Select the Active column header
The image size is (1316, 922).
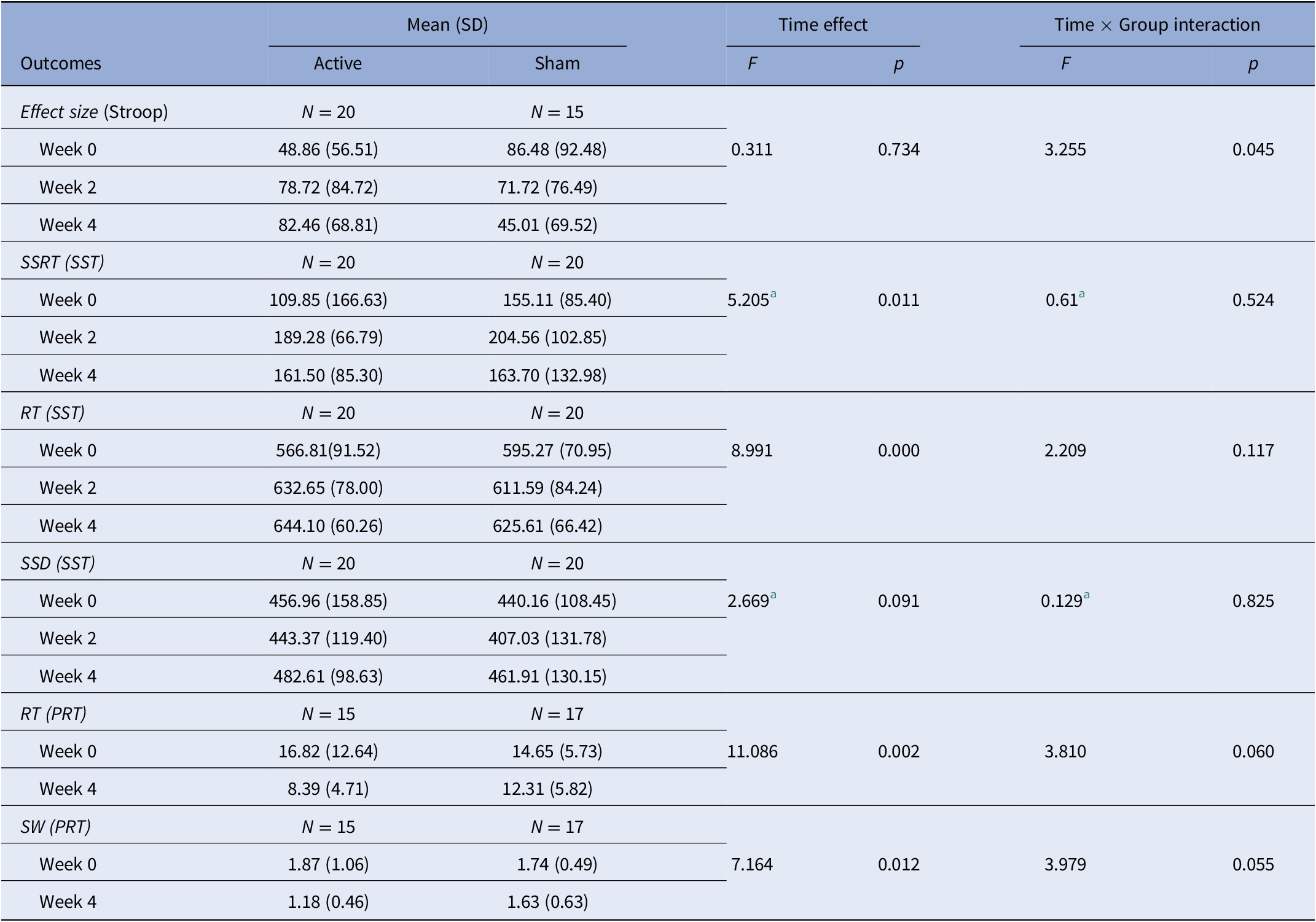[337, 63]
